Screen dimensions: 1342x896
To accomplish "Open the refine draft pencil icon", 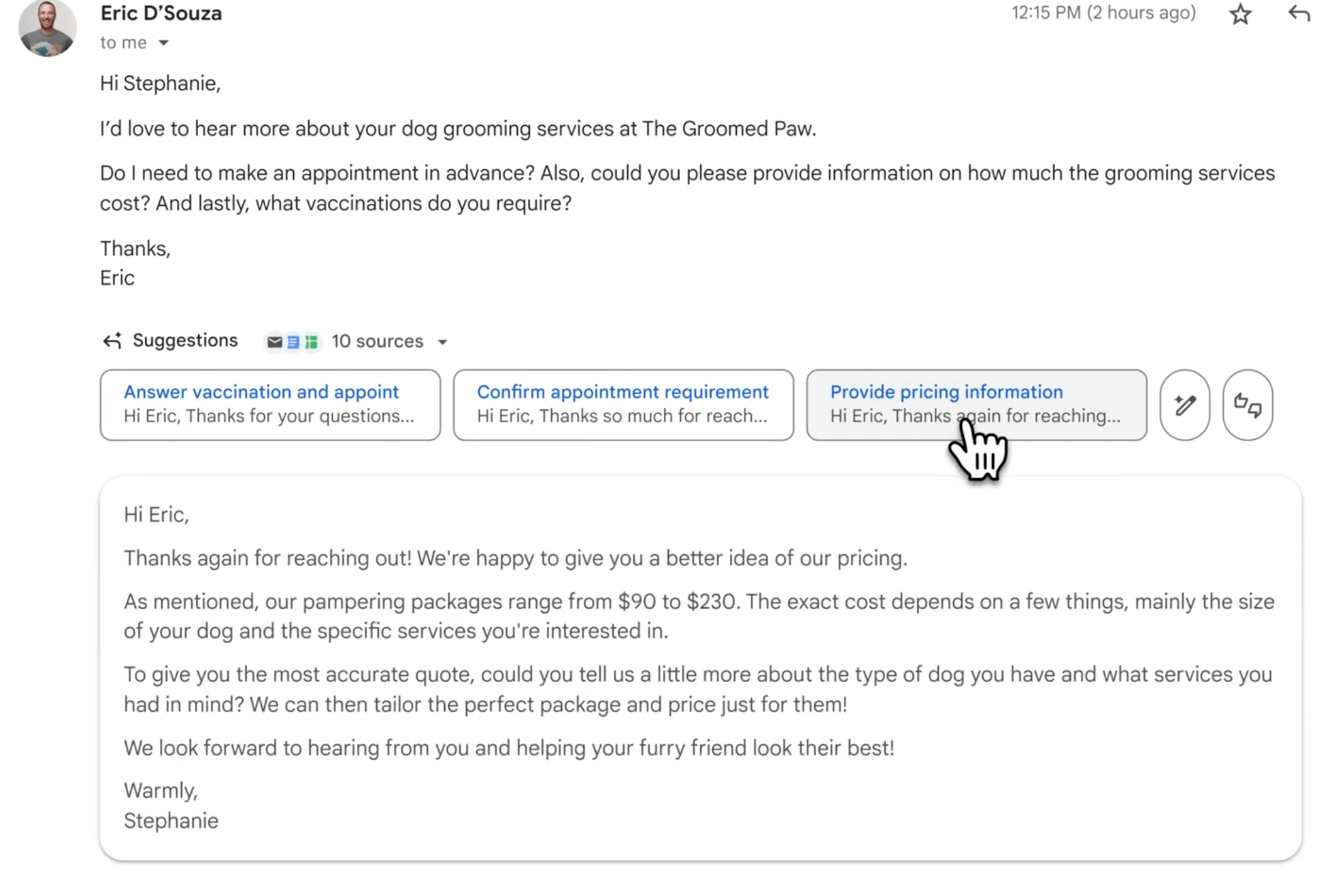I will [1185, 405].
